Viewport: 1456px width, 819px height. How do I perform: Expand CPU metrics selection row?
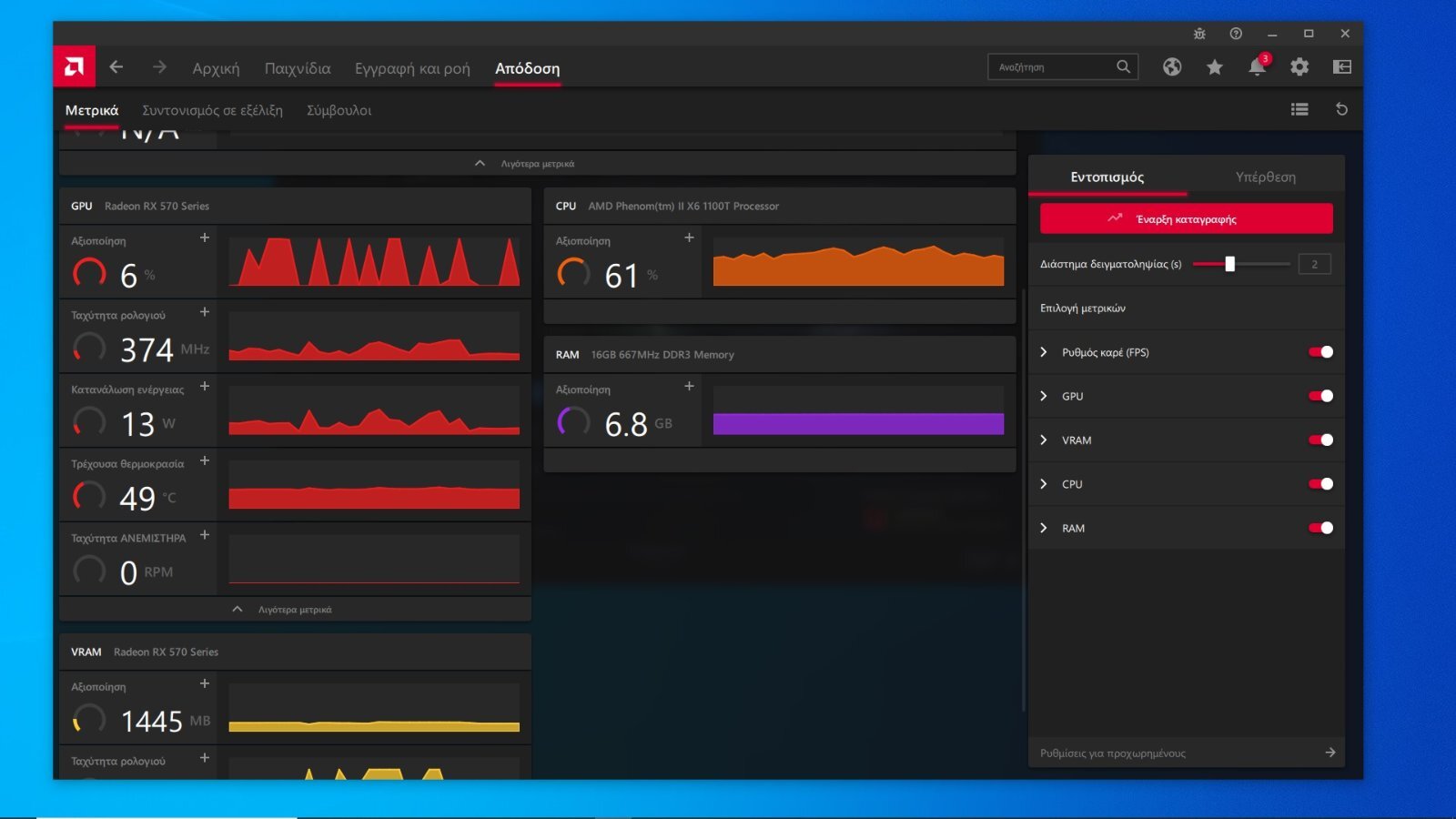pos(1044,484)
